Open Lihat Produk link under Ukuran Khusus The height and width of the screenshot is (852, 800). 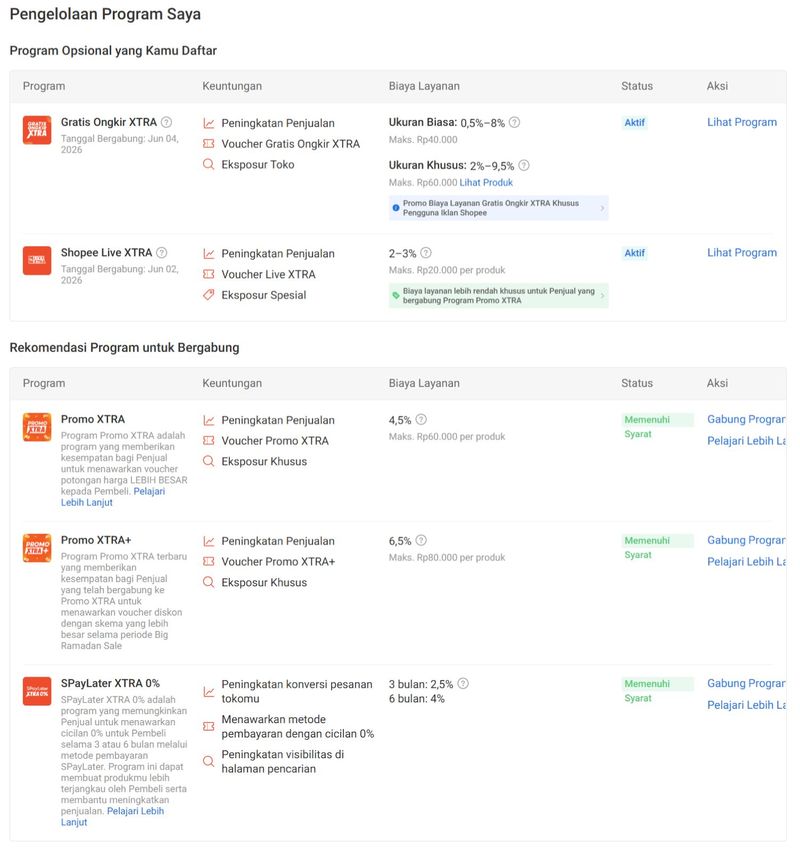(486, 183)
